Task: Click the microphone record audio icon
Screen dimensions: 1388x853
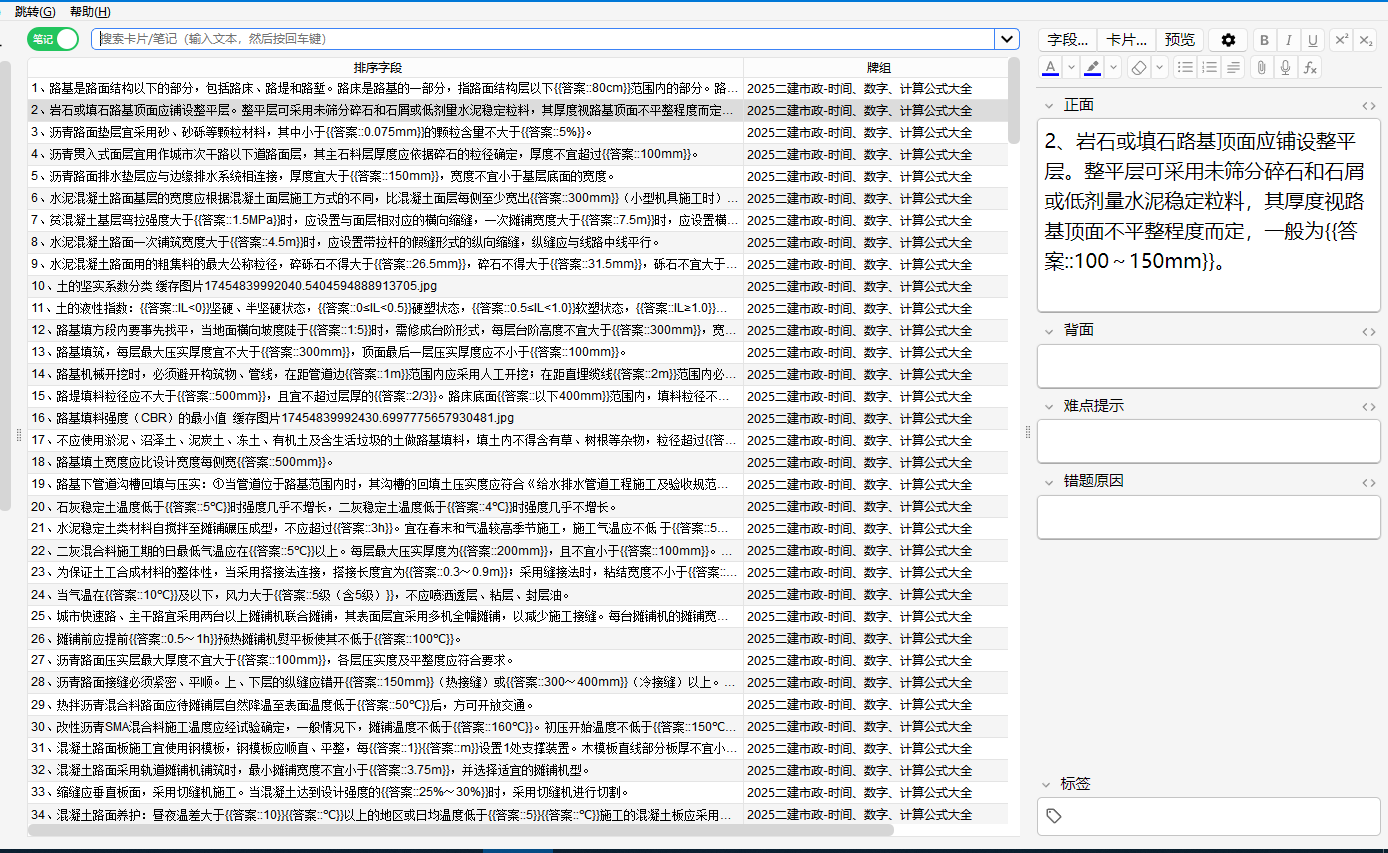Action: click(x=1286, y=67)
